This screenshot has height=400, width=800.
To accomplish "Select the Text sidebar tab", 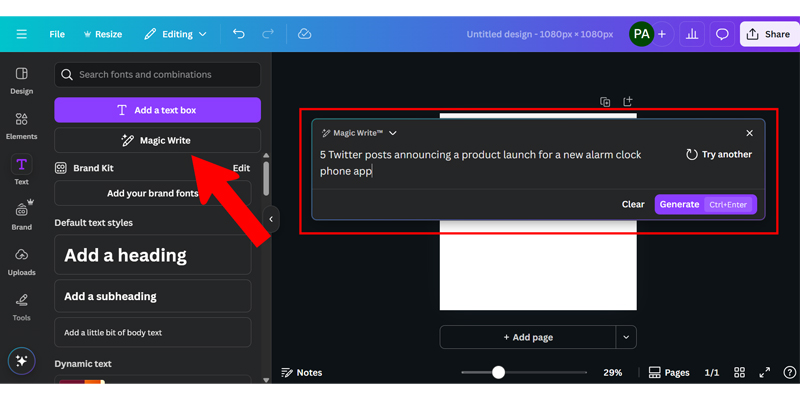I will (21, 170).
